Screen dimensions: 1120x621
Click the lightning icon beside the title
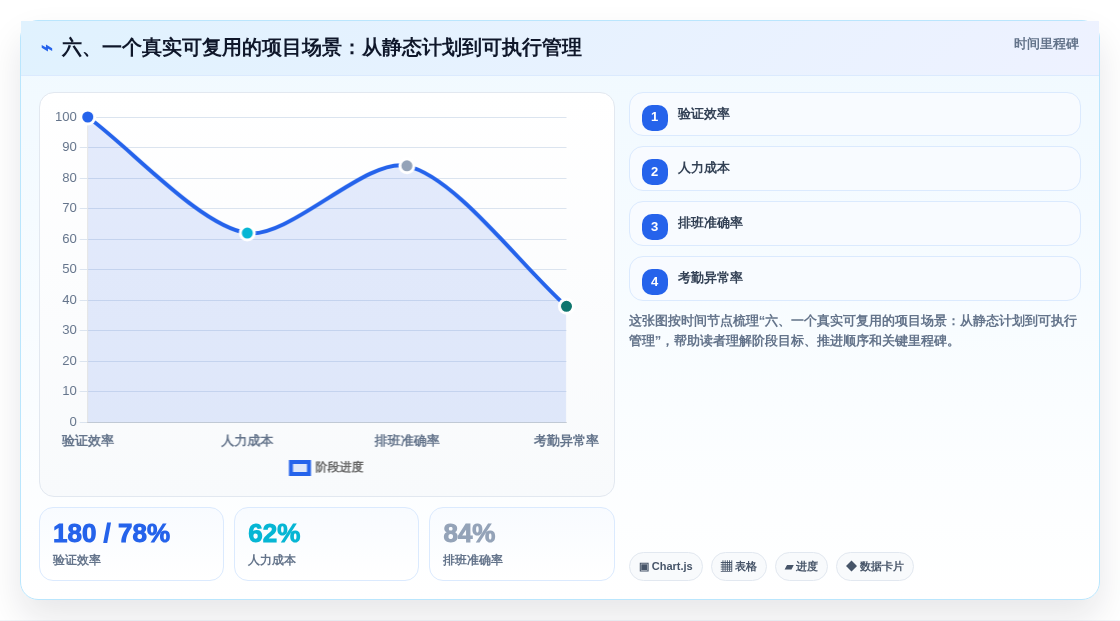click(47, 48)
